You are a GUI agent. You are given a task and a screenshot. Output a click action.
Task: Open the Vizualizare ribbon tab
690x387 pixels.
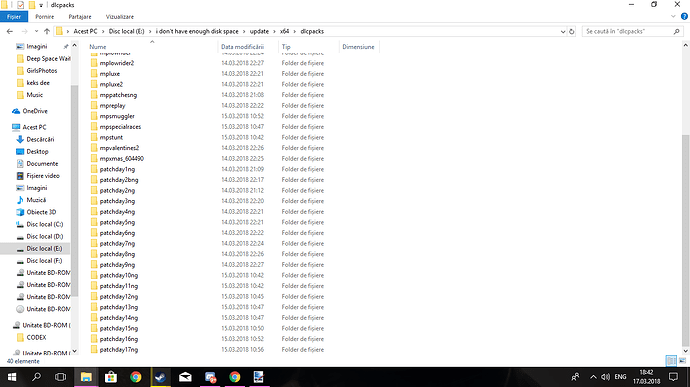pos(120,17)
